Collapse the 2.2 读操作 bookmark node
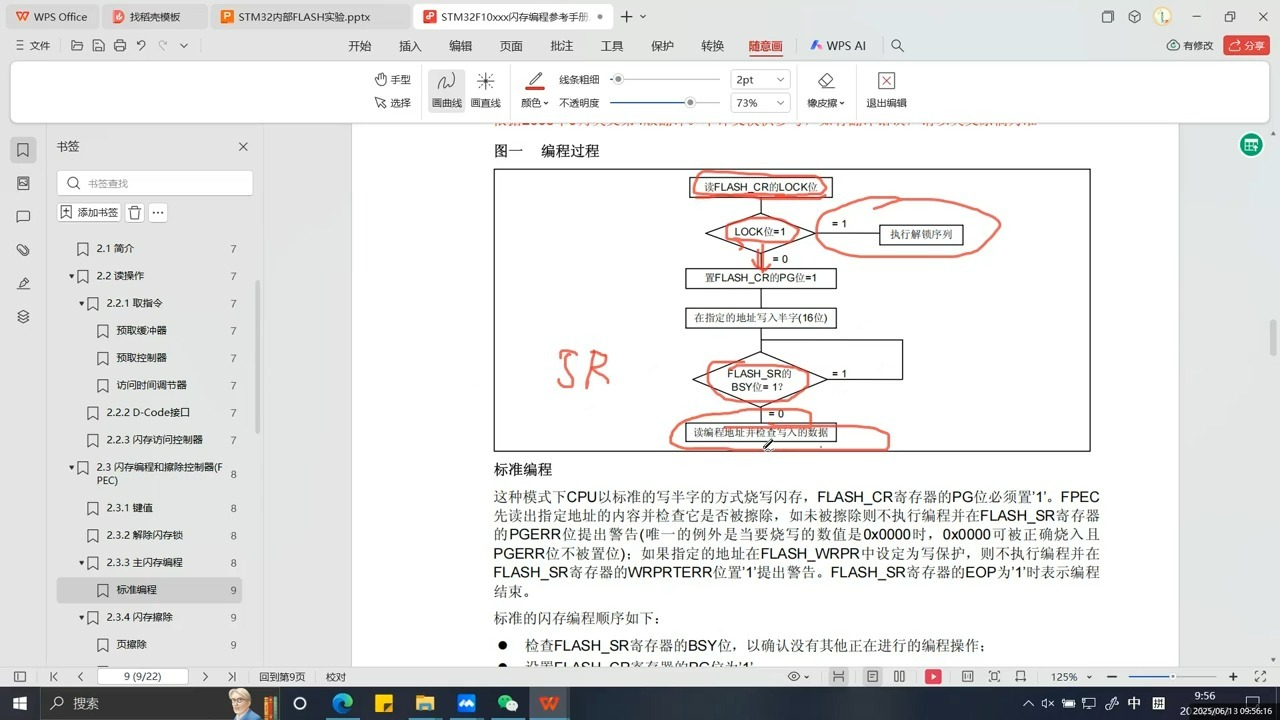 pyautogui.click(x=72, y=276)
